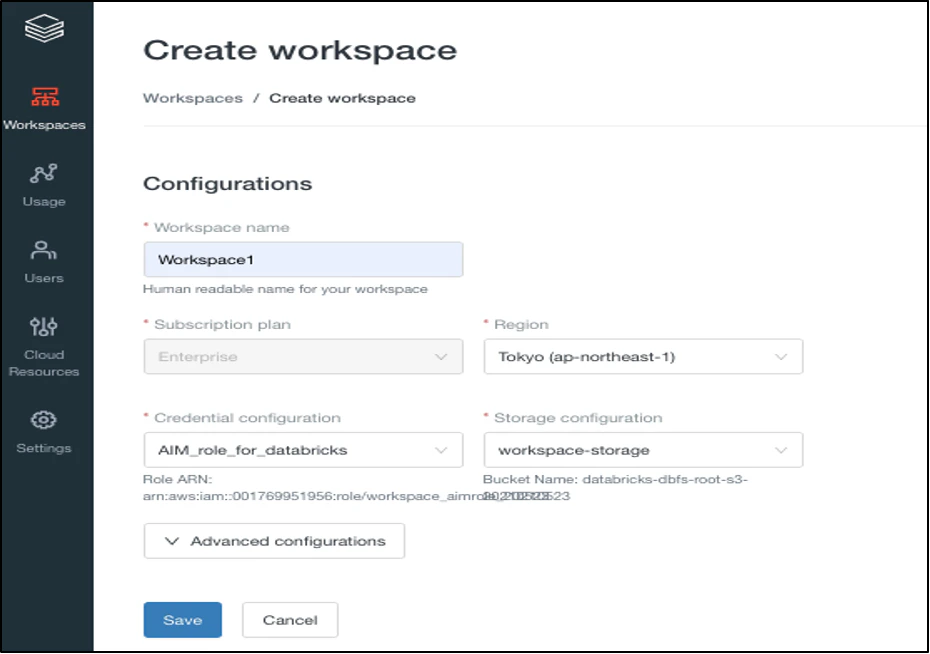This screenshot has width=930, height=654.
Task: Click the 'Configurations' section heading
Action: [228, 183]
